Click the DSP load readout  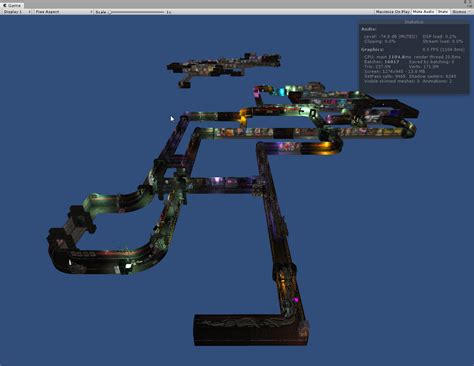[x=439, y=37]
